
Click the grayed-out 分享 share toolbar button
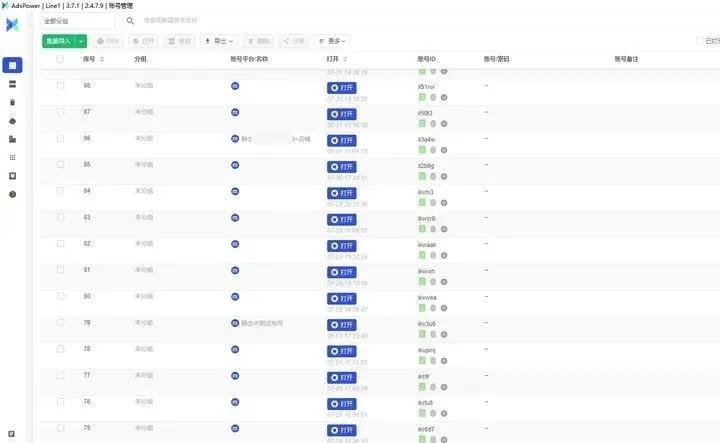pyautogui.click(x=294, y=41)
